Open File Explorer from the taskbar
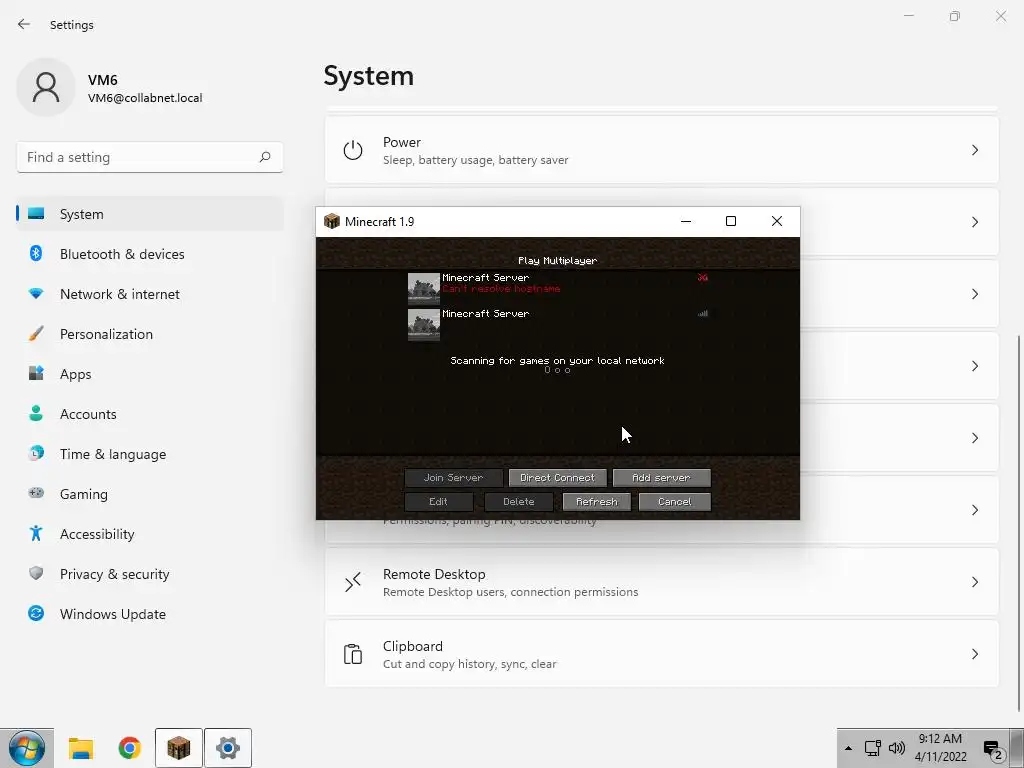The width and height of the screenshot is (1024, 768). pos(81,748)
